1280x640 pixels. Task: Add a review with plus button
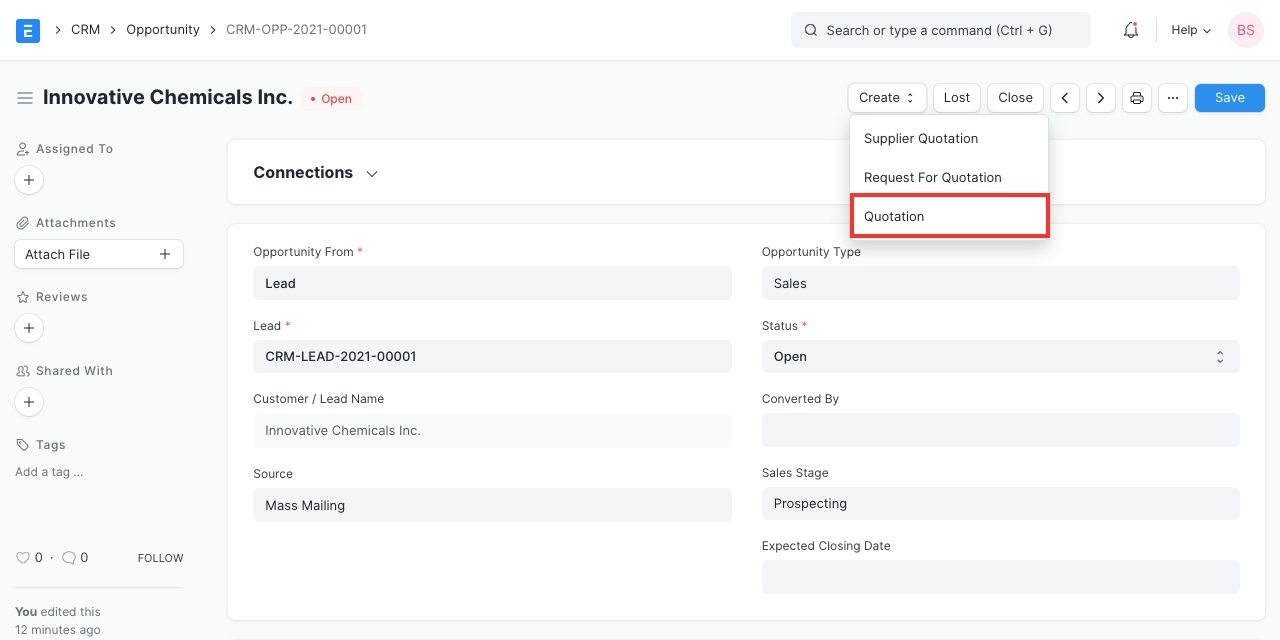(29, 328)
